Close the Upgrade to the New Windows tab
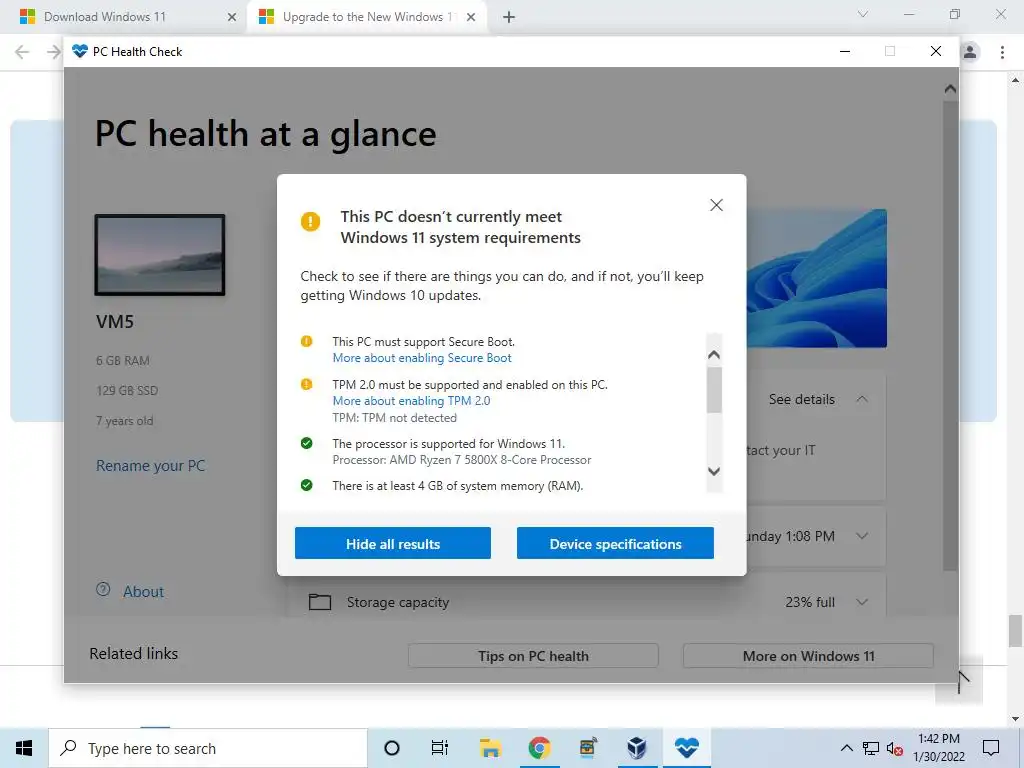 tap(471, 17)
